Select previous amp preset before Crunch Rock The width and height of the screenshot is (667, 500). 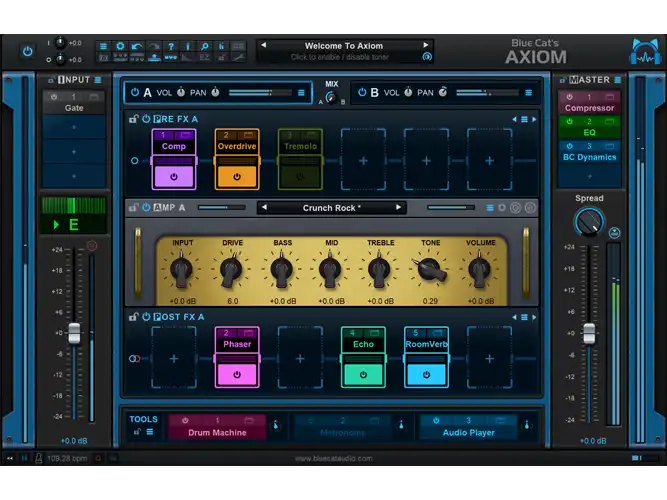click(x=264, y=208)
